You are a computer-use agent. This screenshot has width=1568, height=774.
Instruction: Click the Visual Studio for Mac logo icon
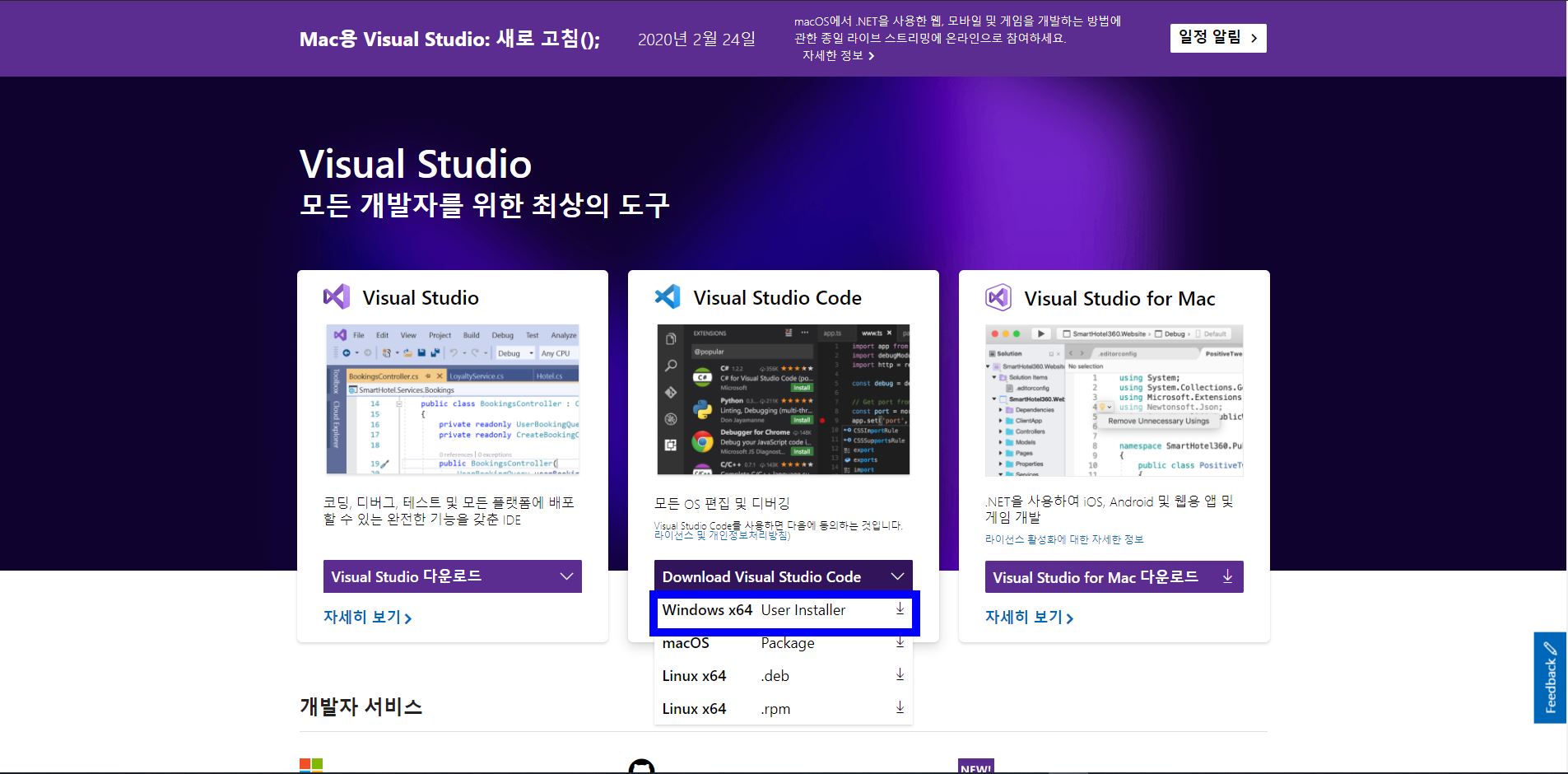click(x=998, y=297)
